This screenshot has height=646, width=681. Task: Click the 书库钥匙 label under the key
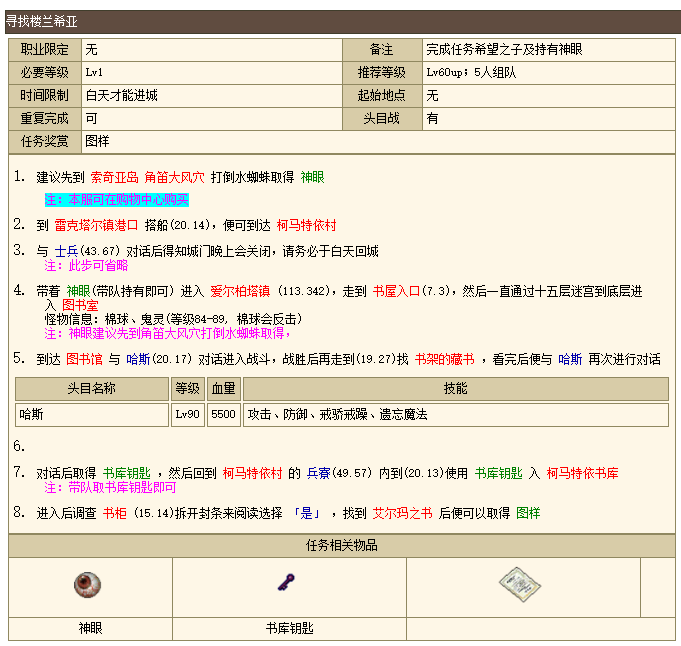click(x=289, y=628)
